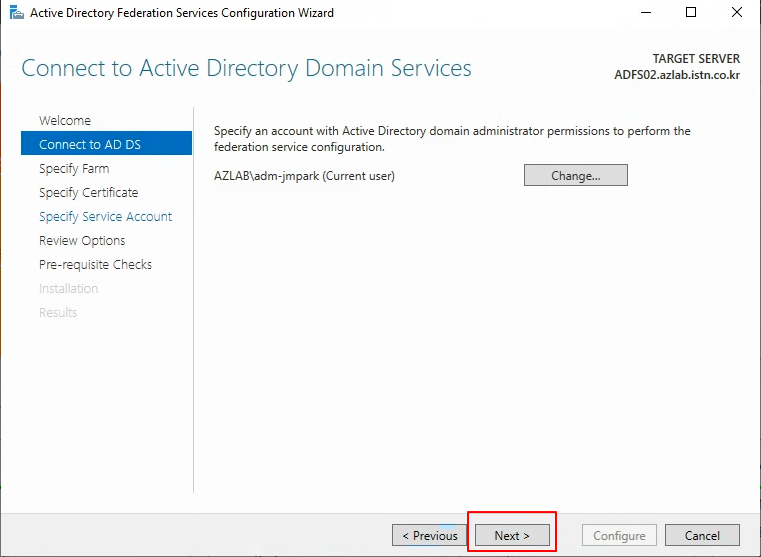The width and height of the screenshot is (761, 557).
Task: Advance with the Next button
Action: tap(512, 535)
